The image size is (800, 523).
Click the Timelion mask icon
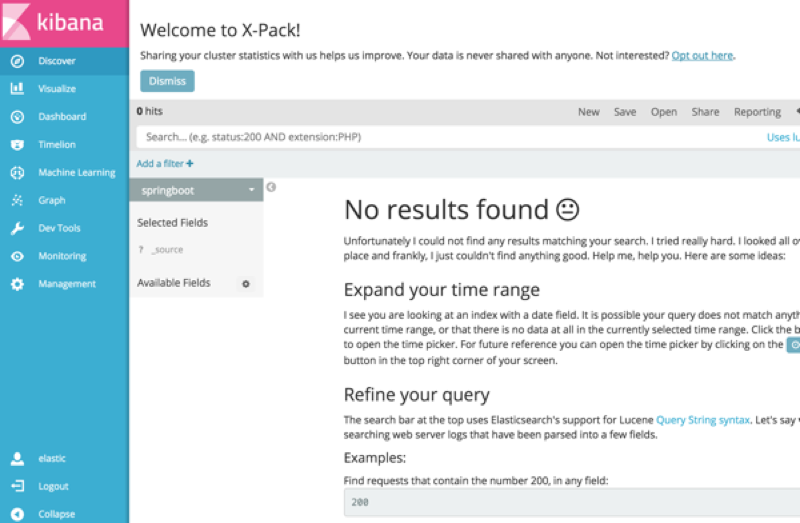point(17,145)
